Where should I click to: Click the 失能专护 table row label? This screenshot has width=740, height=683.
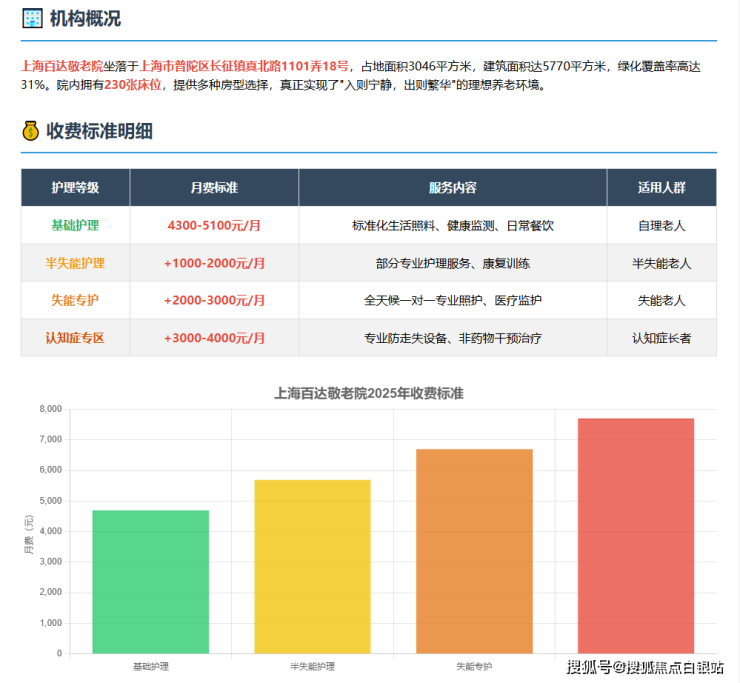75,301
